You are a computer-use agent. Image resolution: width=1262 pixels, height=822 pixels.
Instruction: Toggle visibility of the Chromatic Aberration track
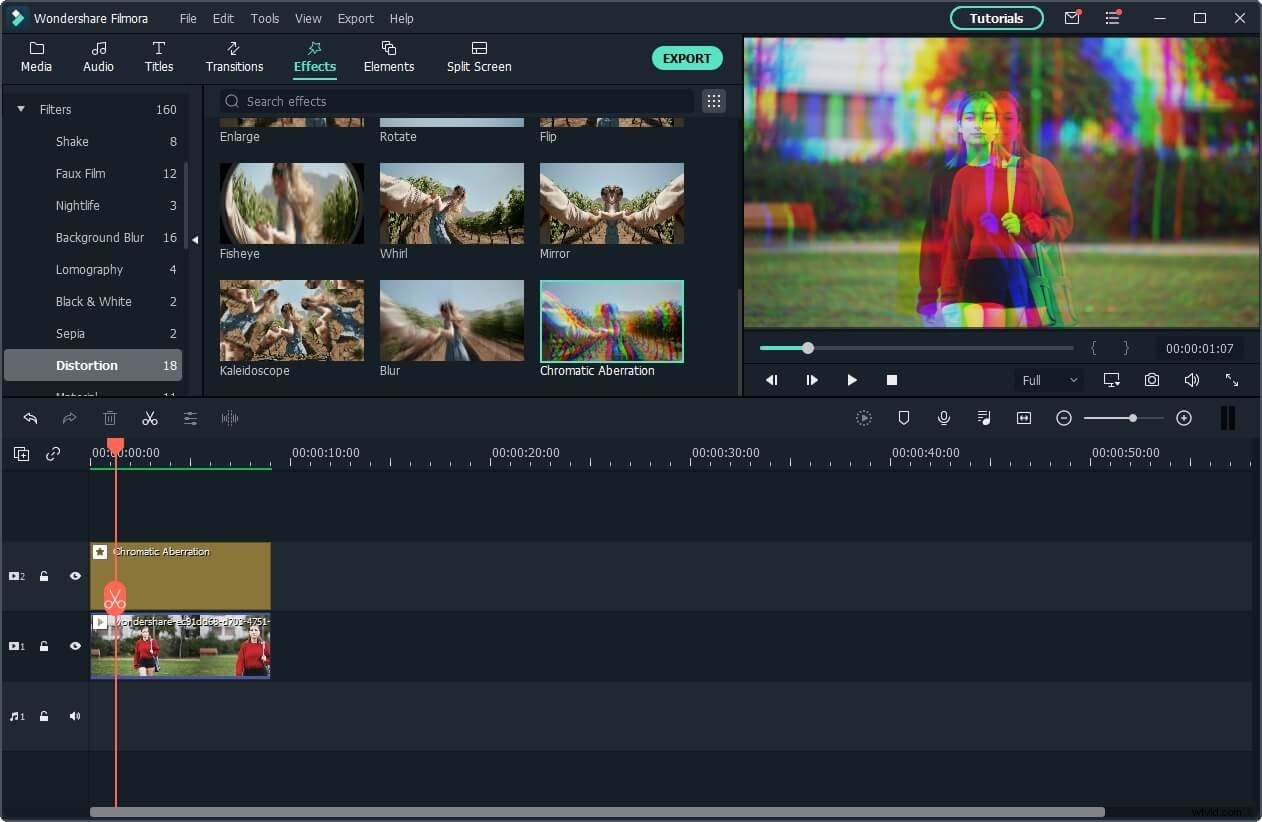(74, 576)
